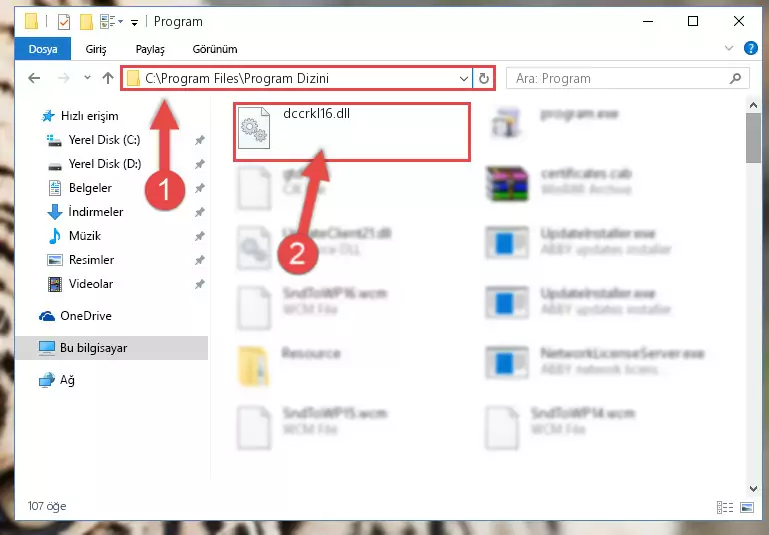769x535 pixels.
Task: Open Yerel Disk (C:) in sidebar
Action: click(x=94, y=140)
